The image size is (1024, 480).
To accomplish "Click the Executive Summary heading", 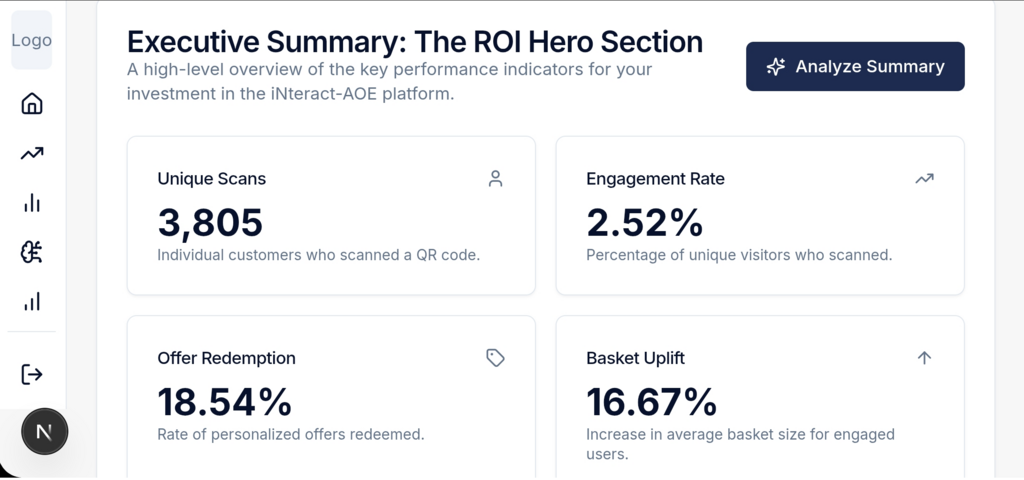I will tap(415, 42).
